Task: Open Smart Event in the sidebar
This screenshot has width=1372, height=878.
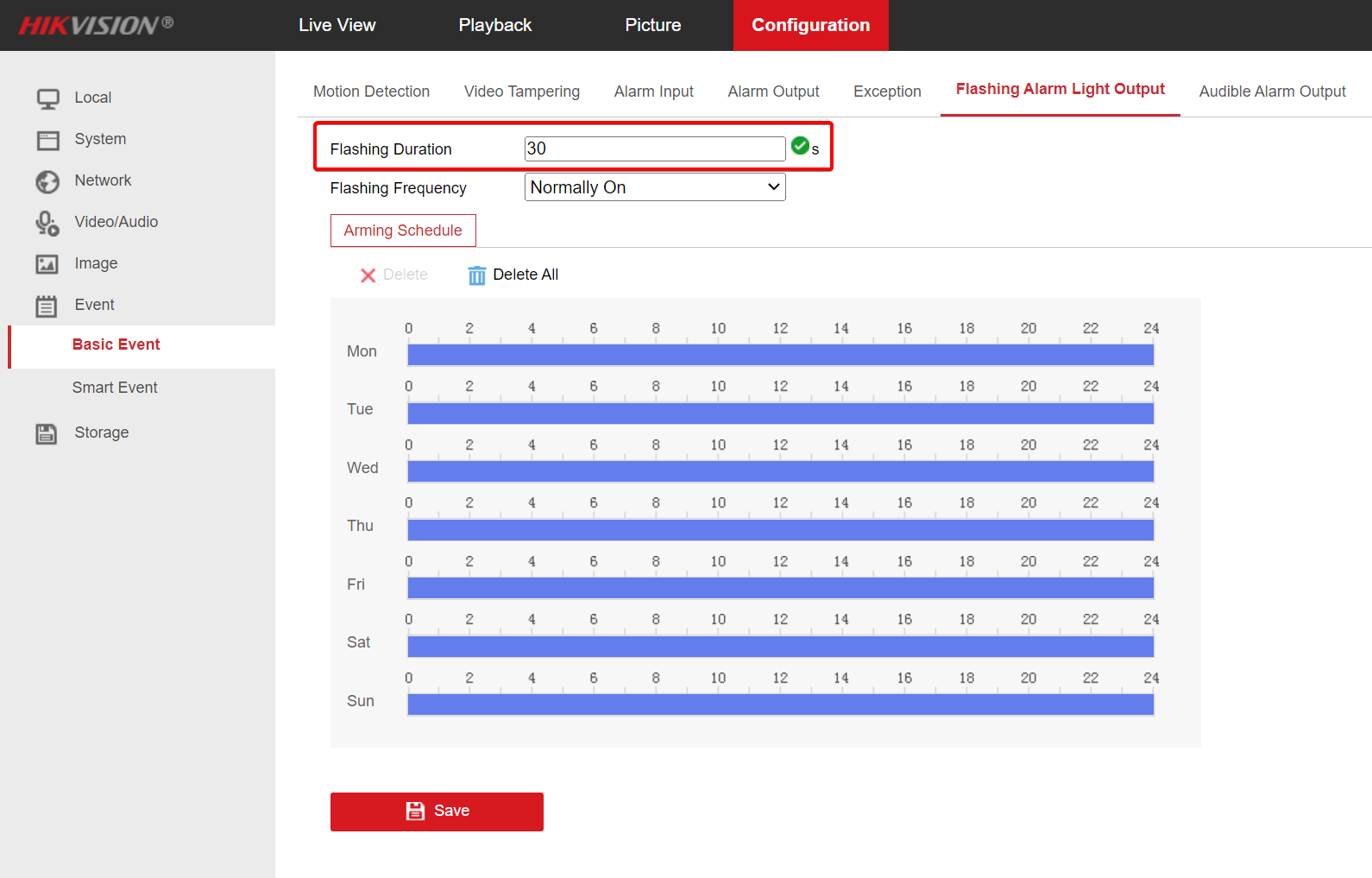Action: [x=115, y=388]
